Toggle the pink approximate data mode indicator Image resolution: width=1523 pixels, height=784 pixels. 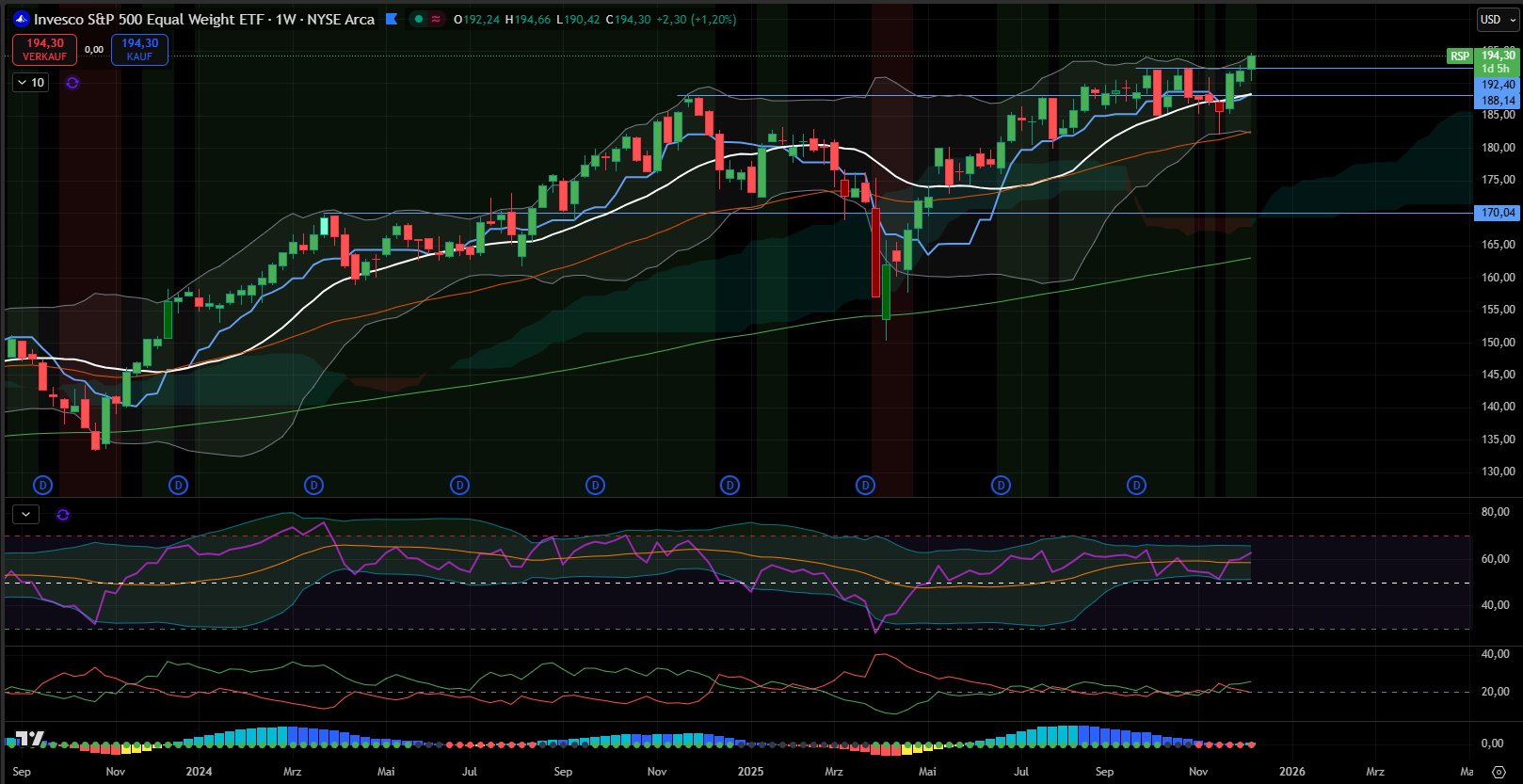pos(436,19)
